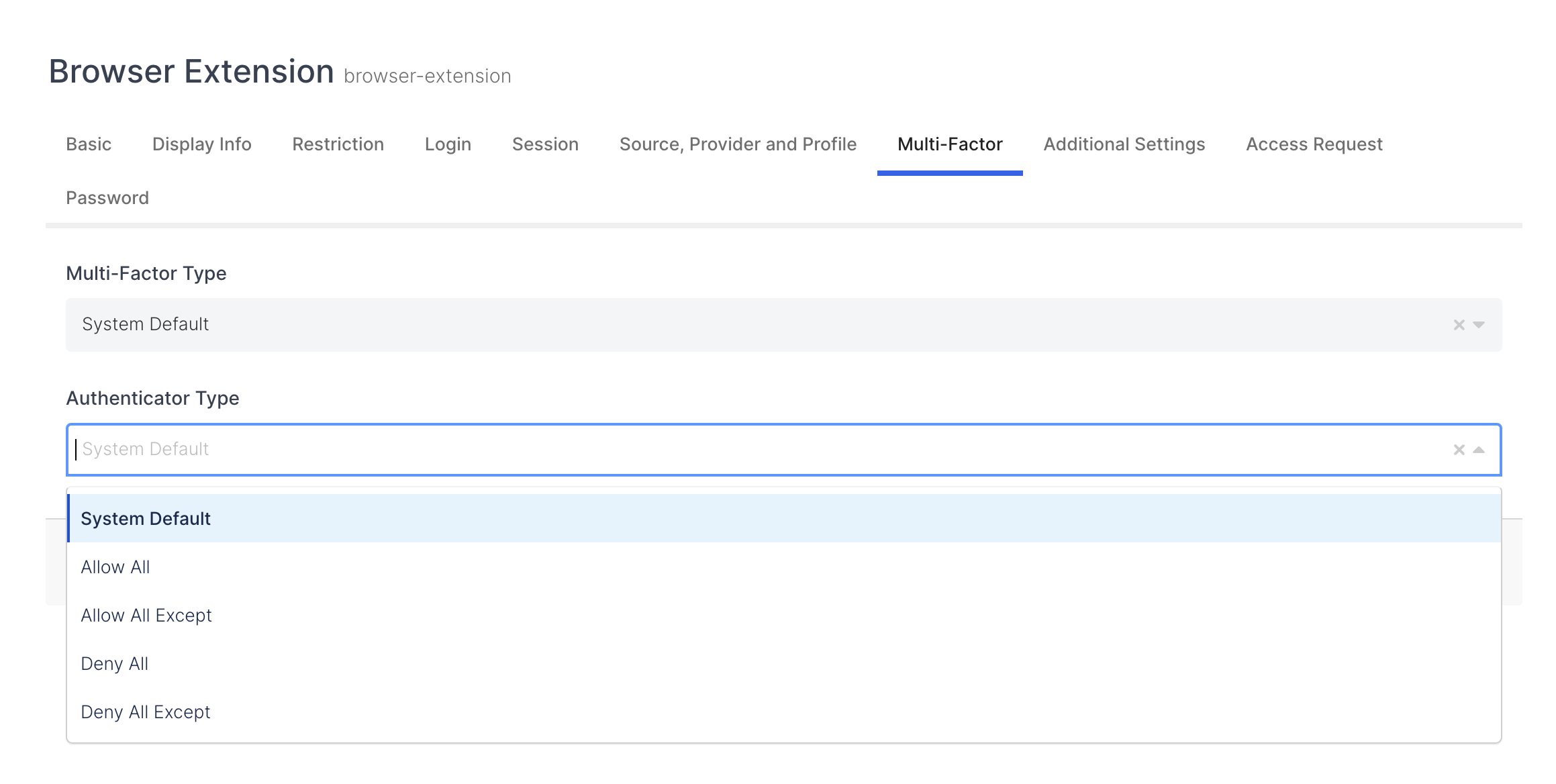Image resolution: width=1556 pixels, height=784 pixels.
Task: Open the Display Info tab
Action: [x=202, y=144]
